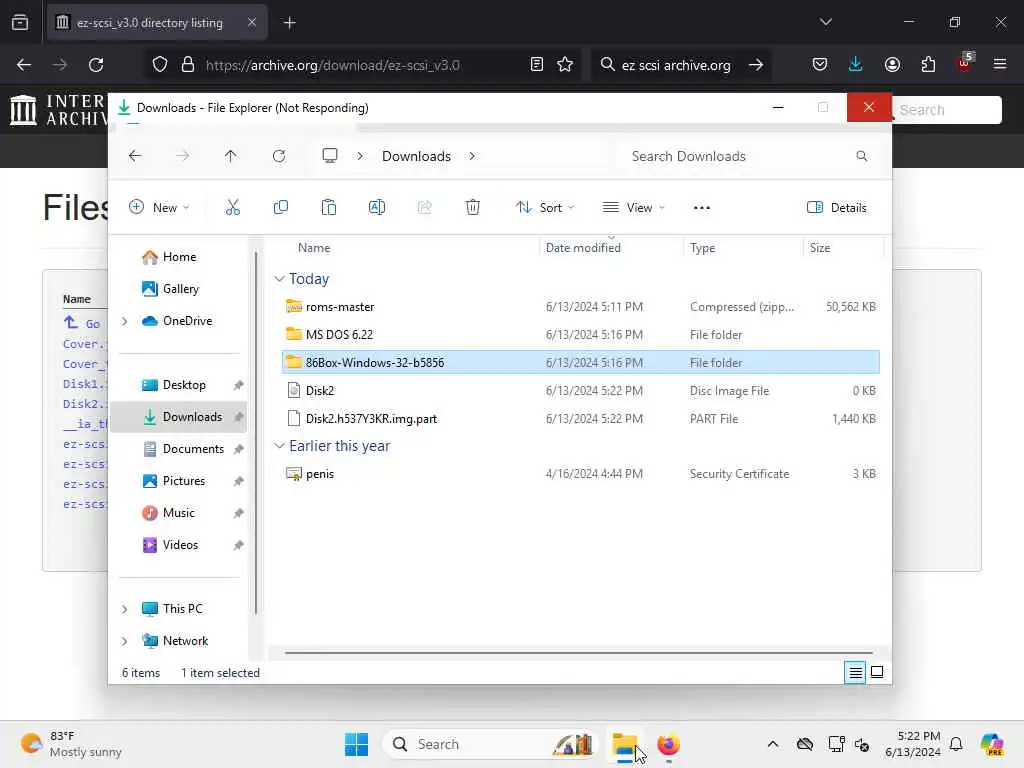Select the MS DOS 6.22 folder
The height and width of the screenshot is (768, 1024).
click(581, 334)
